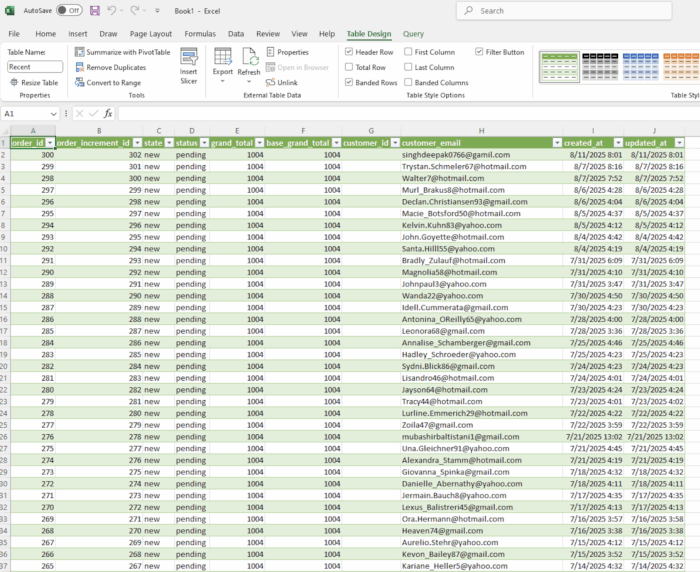Enable the Banded Columns checkbox
This screenshot has height=572, width=700.
pyautogui.click(x=408, y=82)
